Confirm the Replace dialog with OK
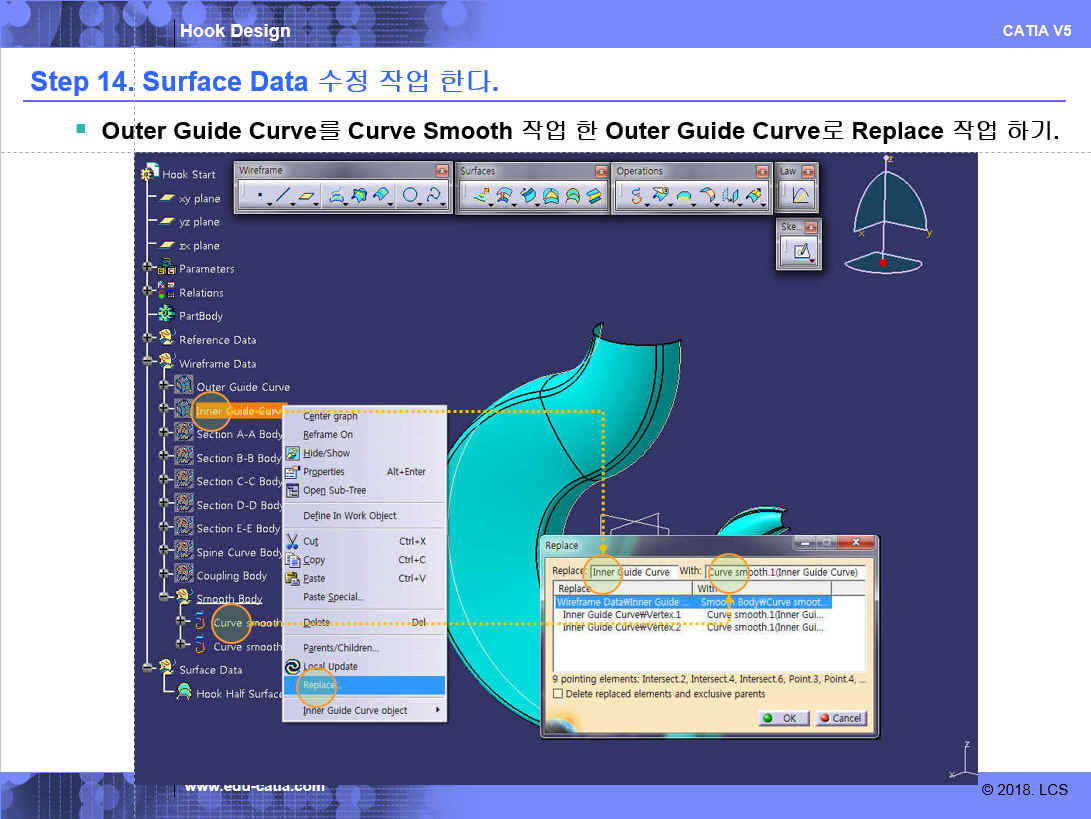Screen dimensions: 1091x819 [x=782, y=718]
